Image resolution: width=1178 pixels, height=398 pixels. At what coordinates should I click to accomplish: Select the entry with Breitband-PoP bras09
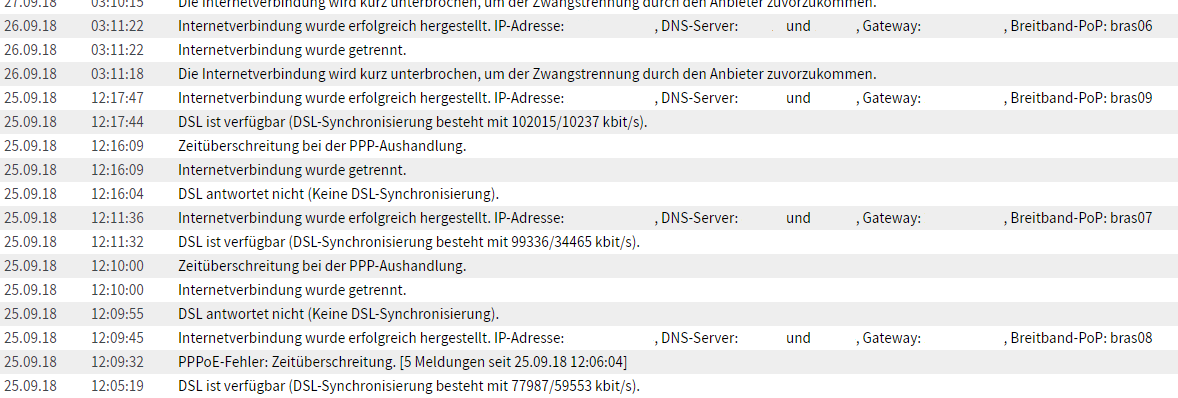click(589, 98)
